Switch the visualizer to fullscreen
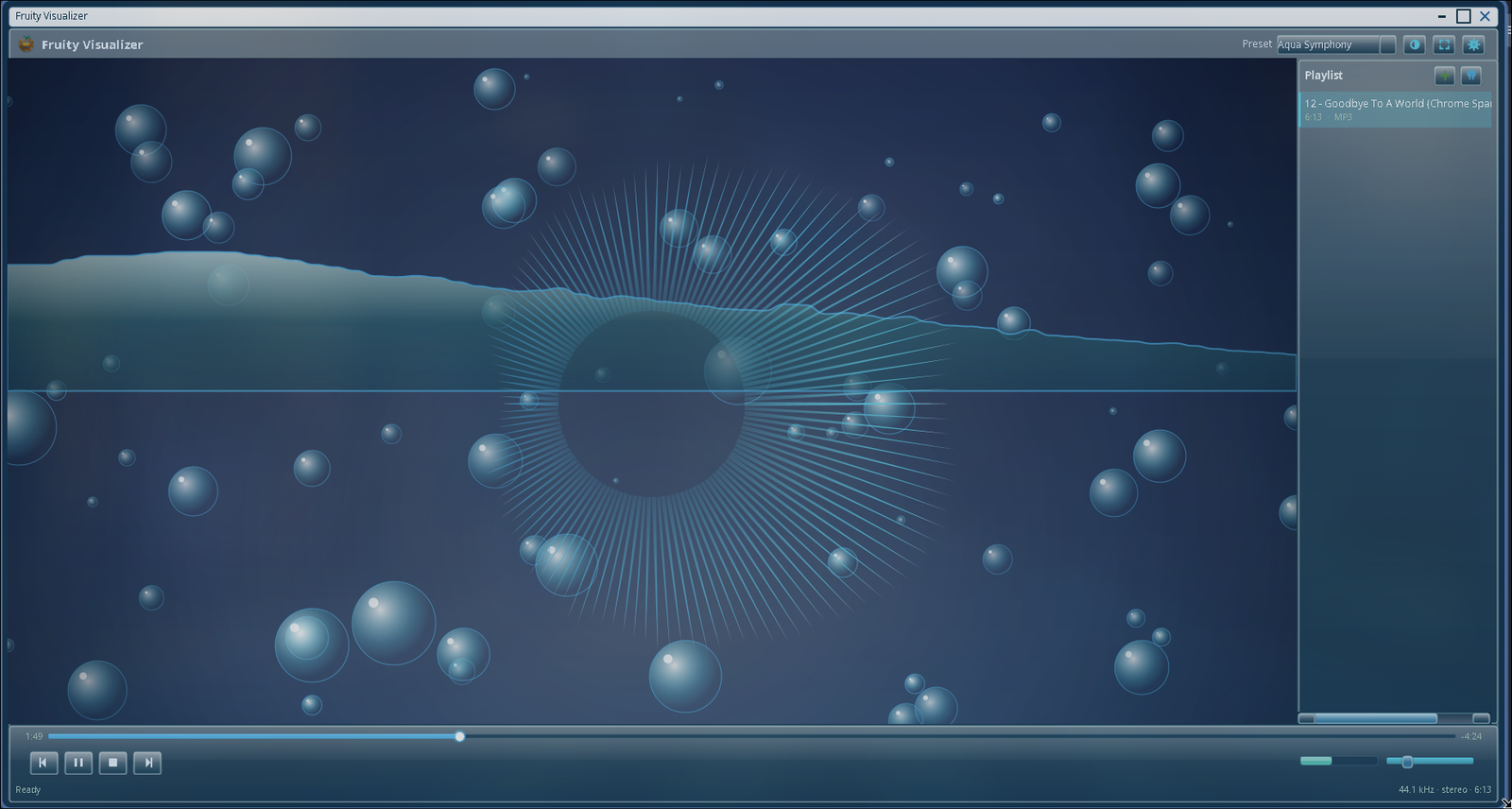This screenshot has height=809, width=1512. [1444, 44]
